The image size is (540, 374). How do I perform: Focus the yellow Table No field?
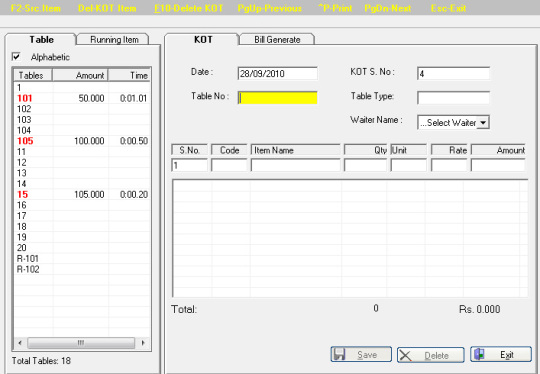(278, 97)
